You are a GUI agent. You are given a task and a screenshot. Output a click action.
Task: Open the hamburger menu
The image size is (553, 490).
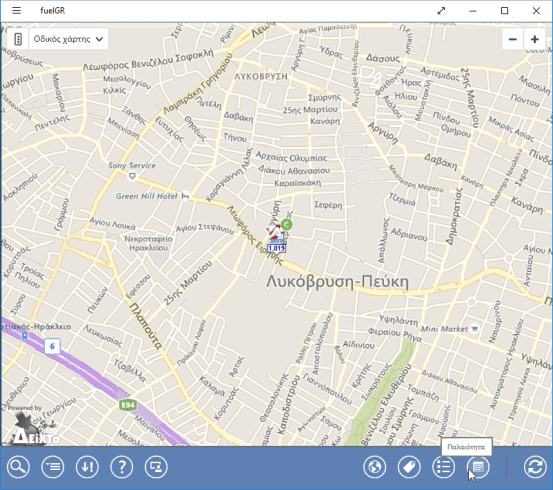[17, 11]
